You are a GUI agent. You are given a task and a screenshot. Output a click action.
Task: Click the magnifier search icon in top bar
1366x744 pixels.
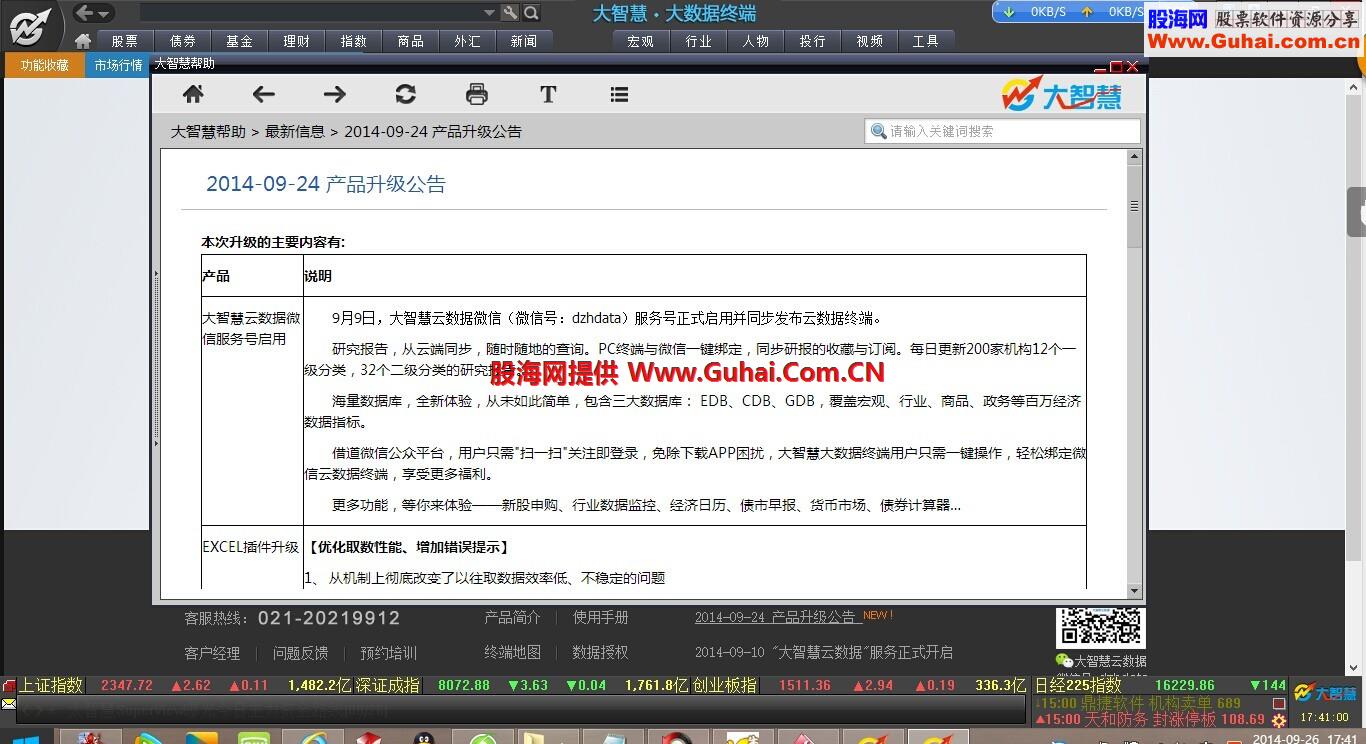532,12
